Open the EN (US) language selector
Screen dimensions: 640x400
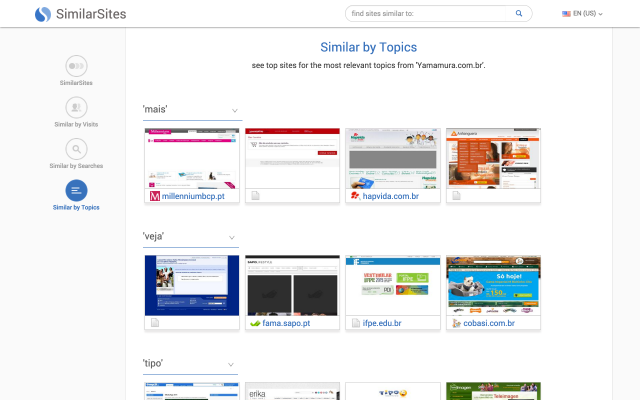click(583, 14)
